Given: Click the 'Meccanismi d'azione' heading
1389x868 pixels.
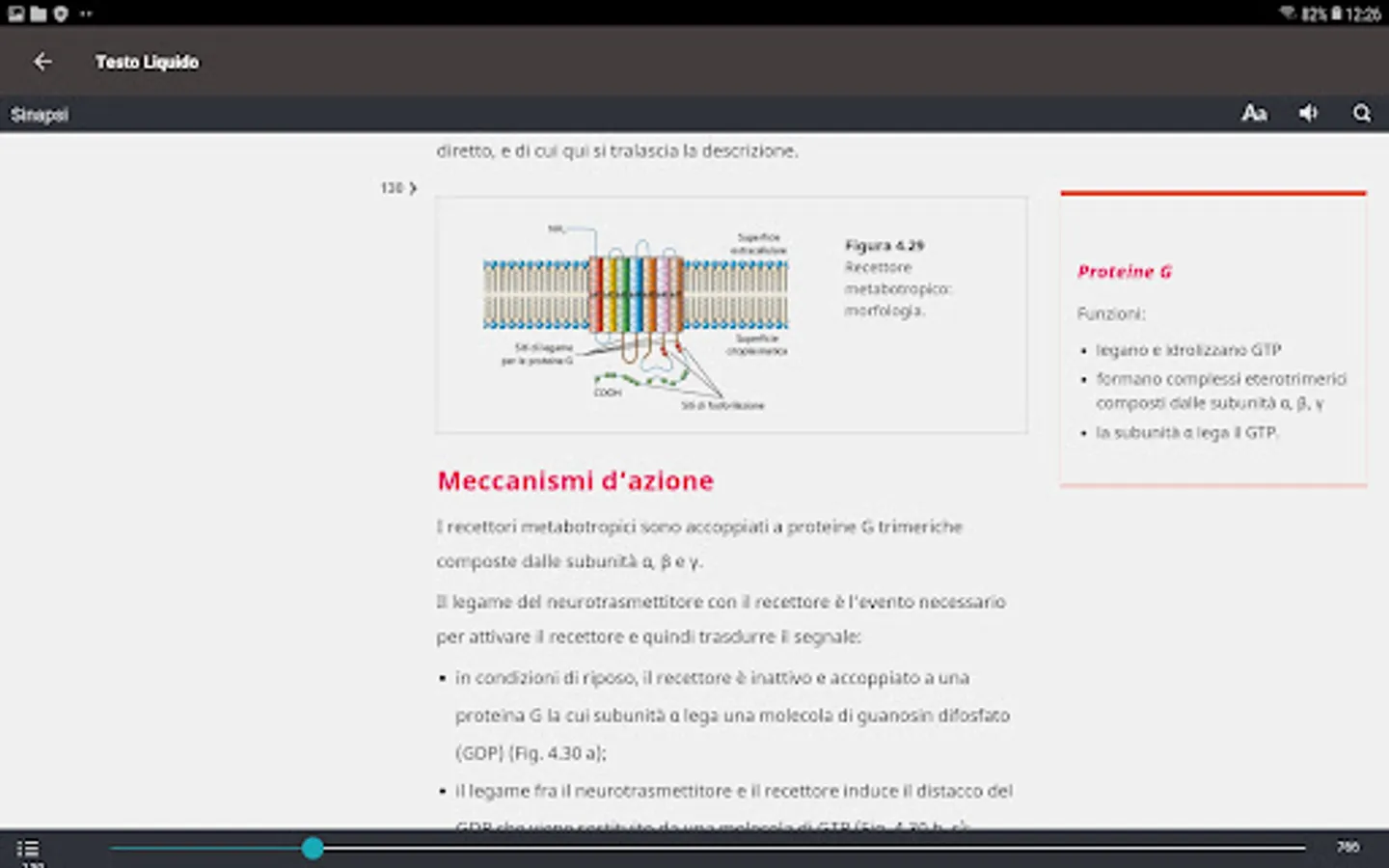Looking at the screenshot, I should pyautogui.click(x=575, y=480).
